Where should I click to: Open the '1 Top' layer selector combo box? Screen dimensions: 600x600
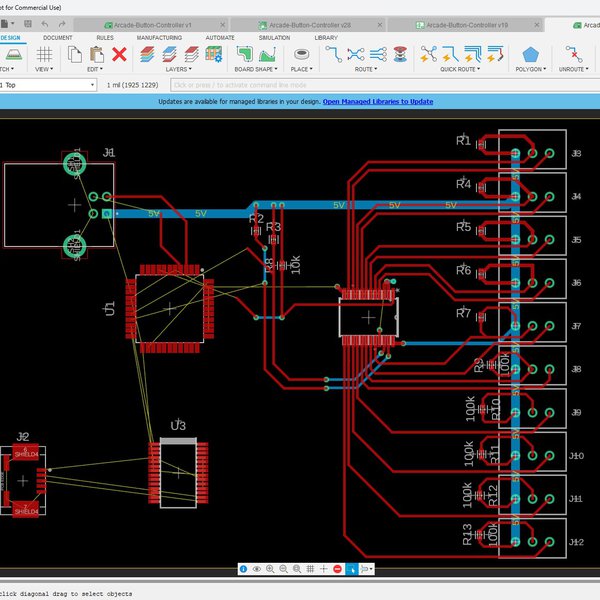(47, 85)
